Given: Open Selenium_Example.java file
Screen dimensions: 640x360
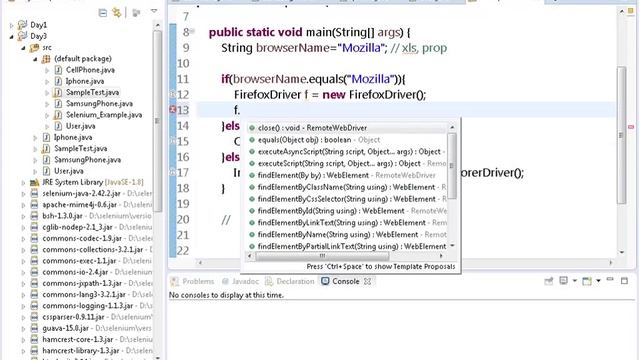Looking at the screenshot, I should coord(104,115).
